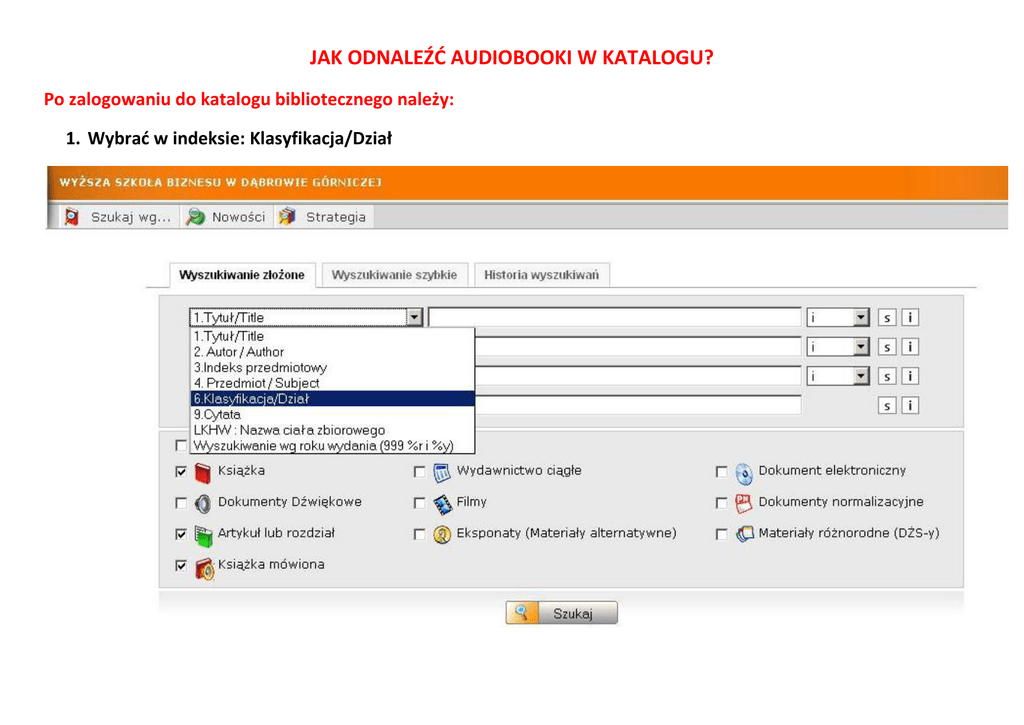This screenshot has width=1024, height=725.
Task: Open Nowości from the toolbar
Action: pos(196,217)
